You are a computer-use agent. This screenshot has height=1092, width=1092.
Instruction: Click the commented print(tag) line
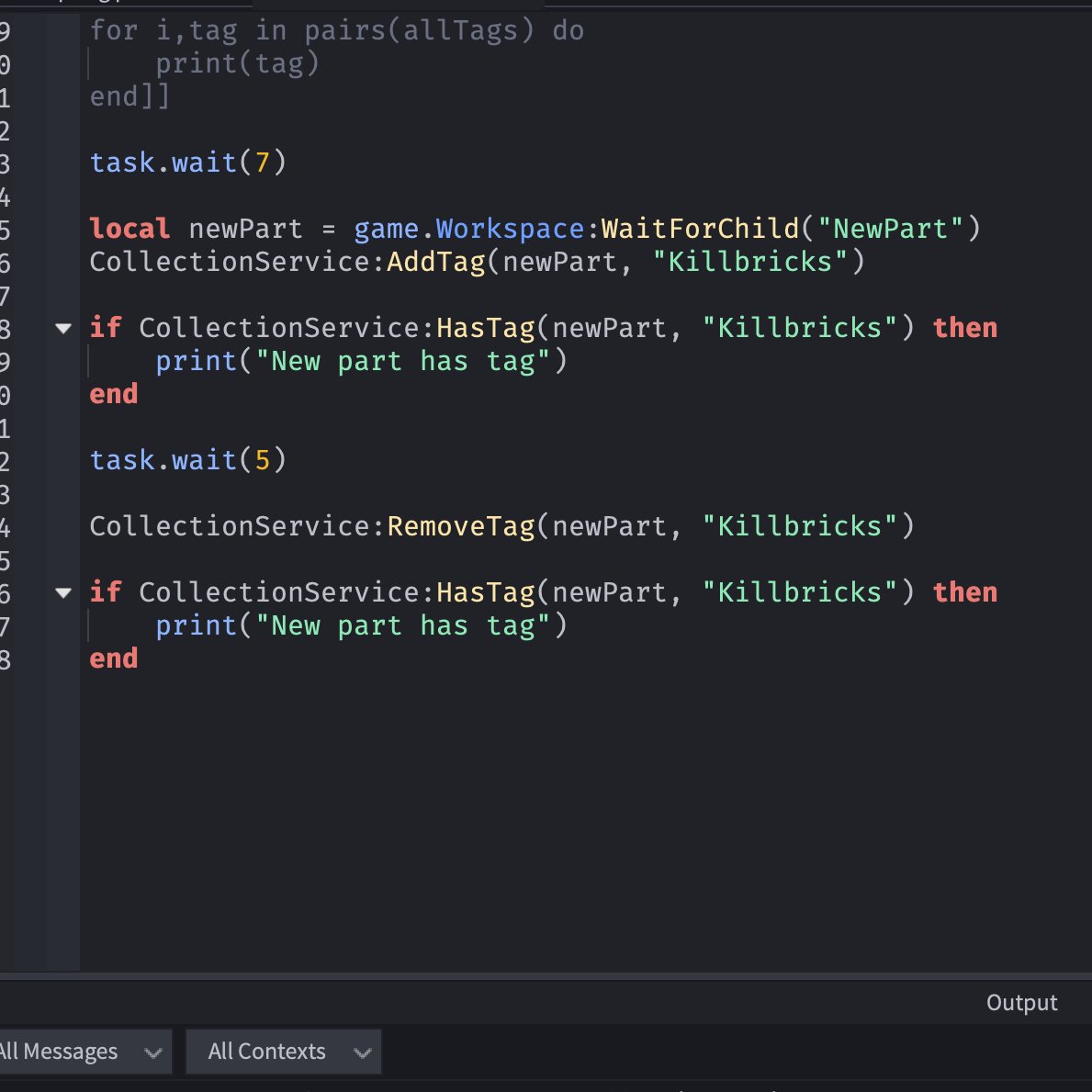[238, 64]
